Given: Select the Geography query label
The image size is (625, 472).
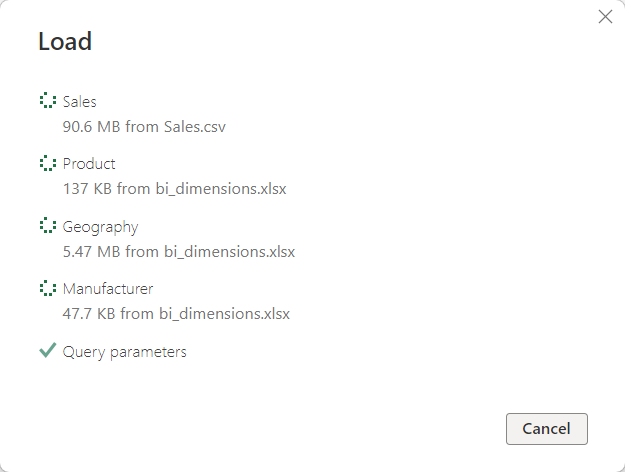Looking at the screenshot, I should coord(100,227).
